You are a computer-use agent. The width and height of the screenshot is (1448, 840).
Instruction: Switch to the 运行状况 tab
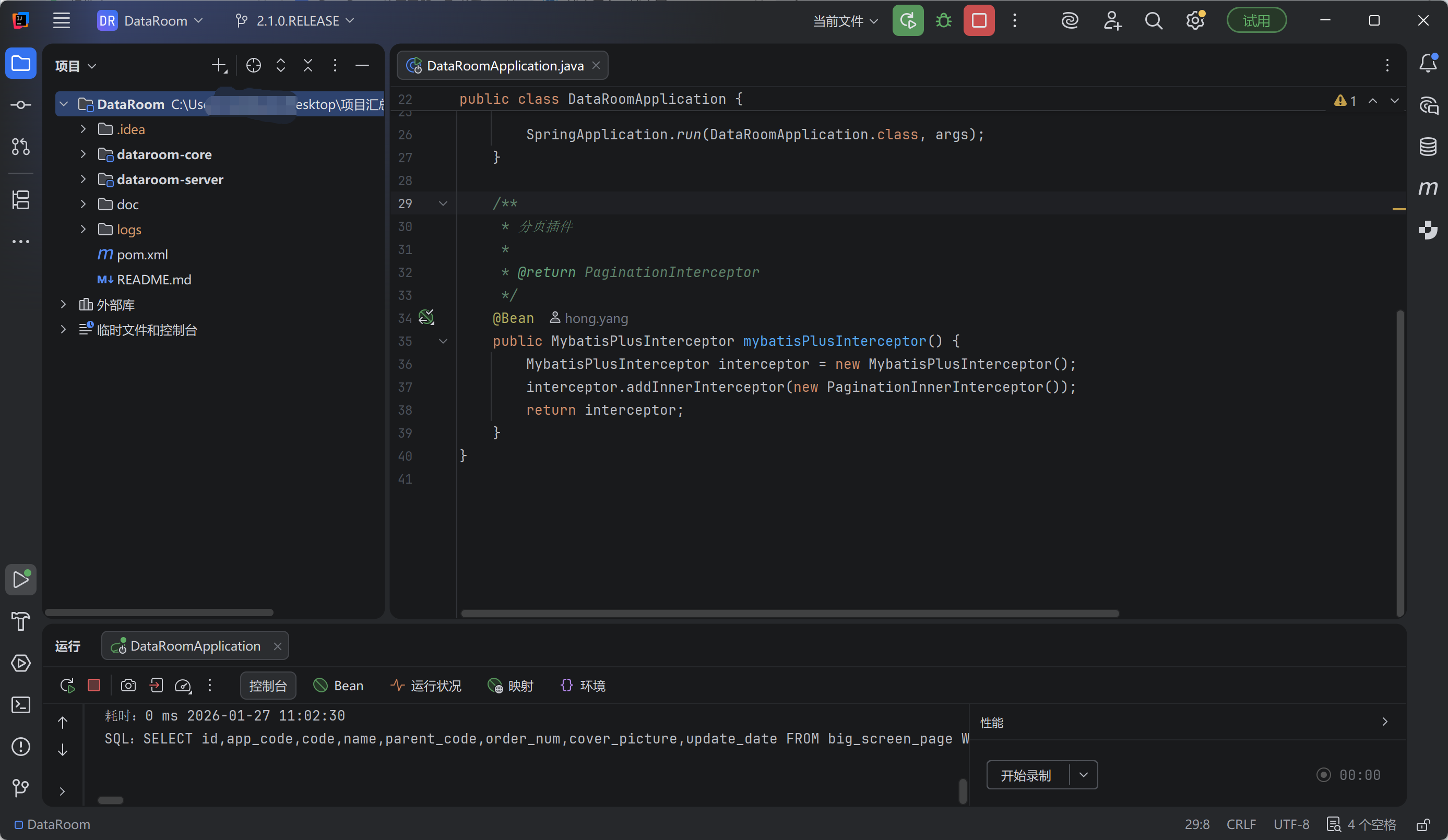click(x=426, y=686)
